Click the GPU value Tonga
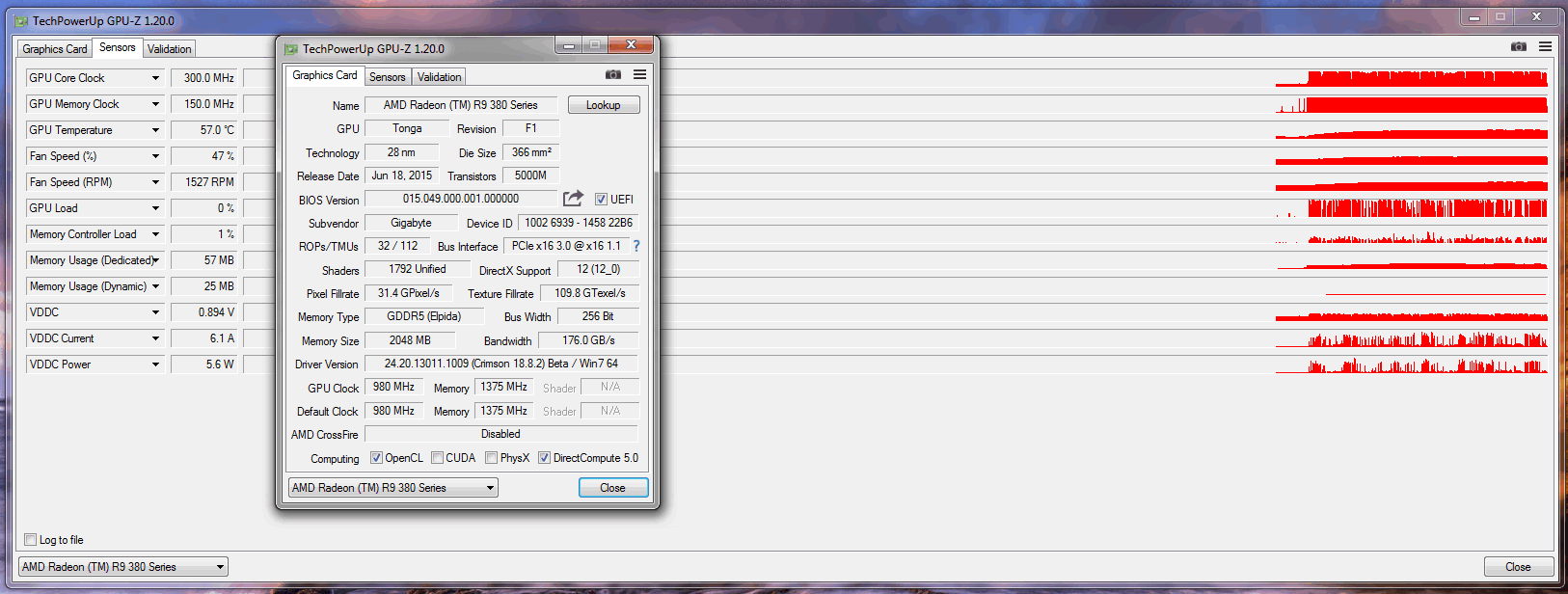 (x=407, y=128)
